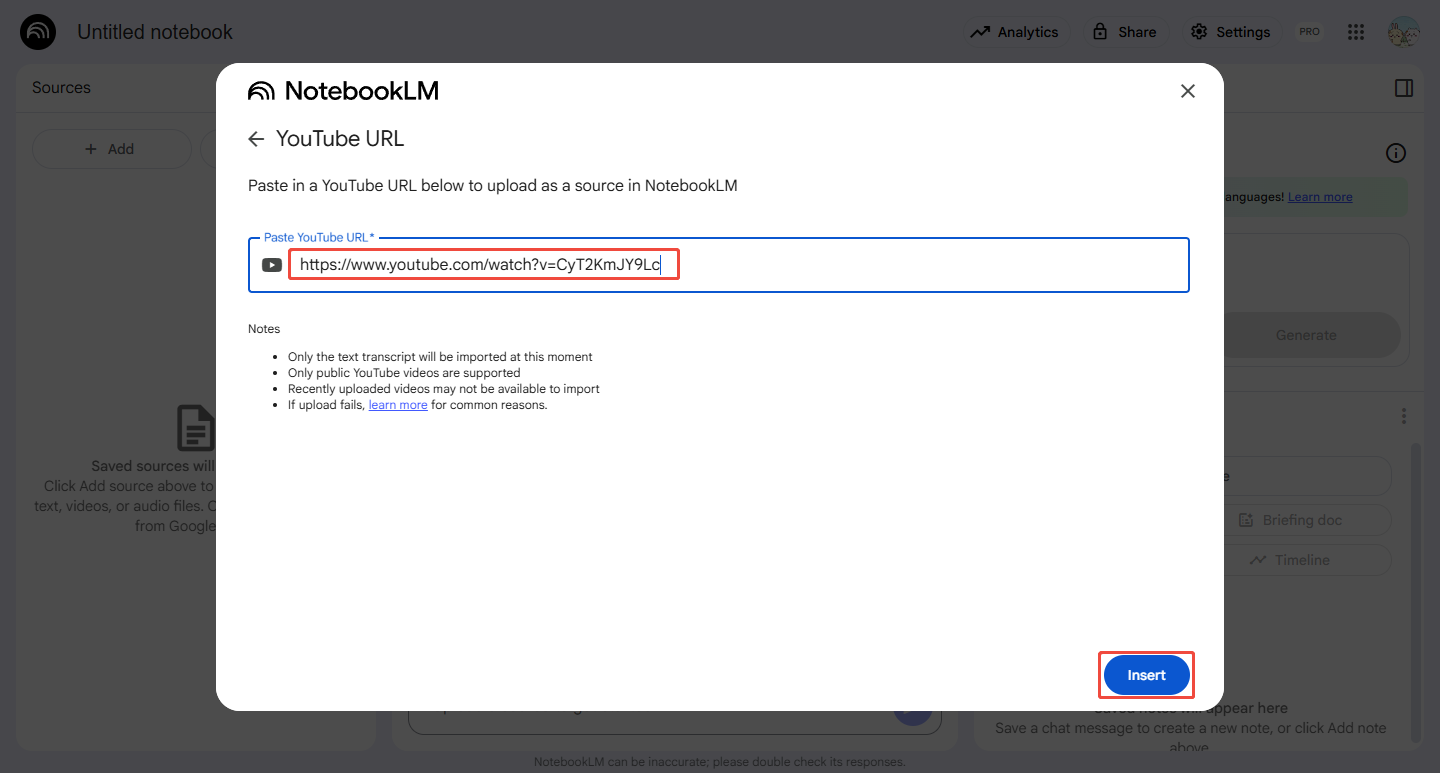Open notebook Settings
1440x773 pixels.
coord(1230,32)
